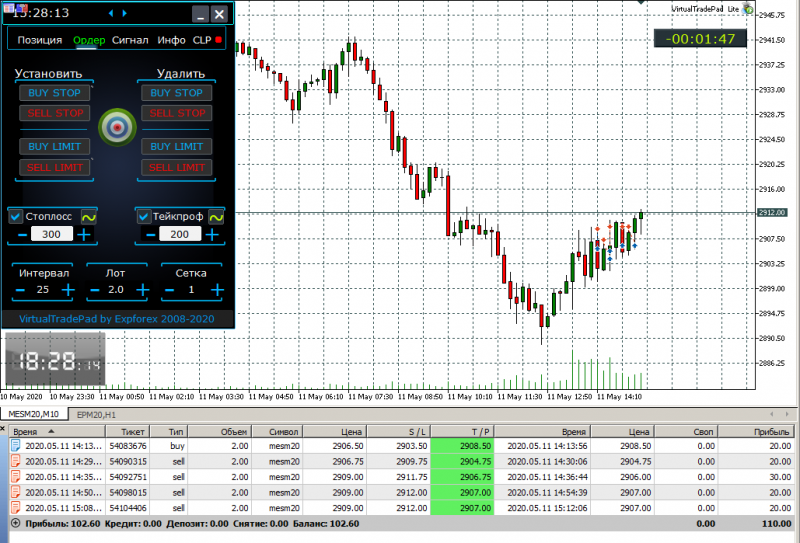Click the sell deal icon for ticket 54092751
800x543 pixels.
tap(16, 477)
